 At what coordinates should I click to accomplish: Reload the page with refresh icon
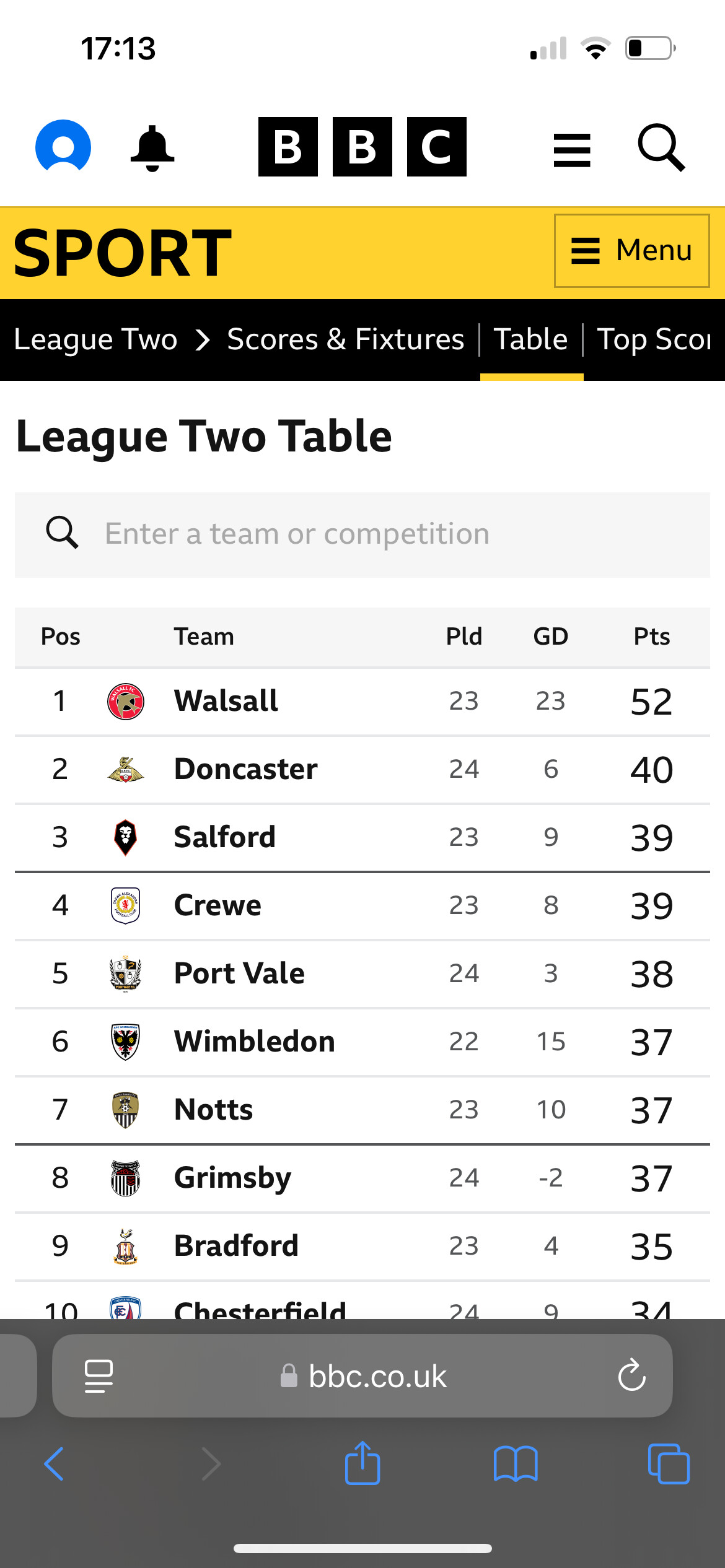tap(632, 1375)
